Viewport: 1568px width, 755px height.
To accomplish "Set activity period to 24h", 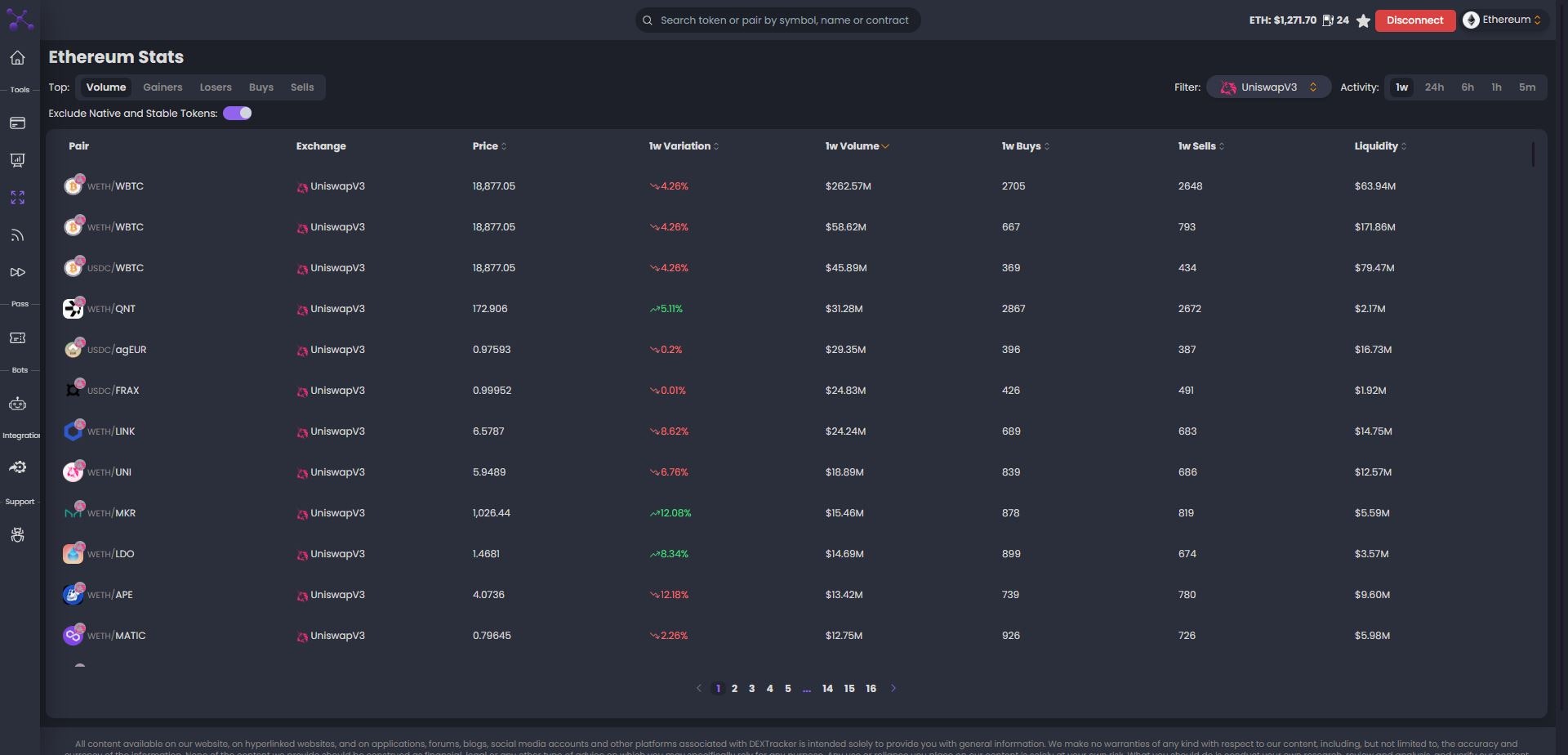I will [x=1434, y=87].
